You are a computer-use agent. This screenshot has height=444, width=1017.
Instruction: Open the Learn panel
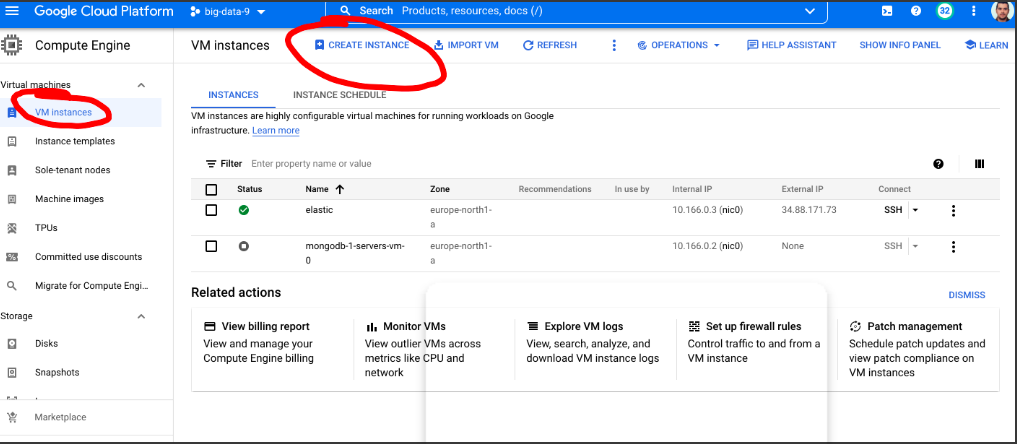pyautogui.click(x=987, y=45)
